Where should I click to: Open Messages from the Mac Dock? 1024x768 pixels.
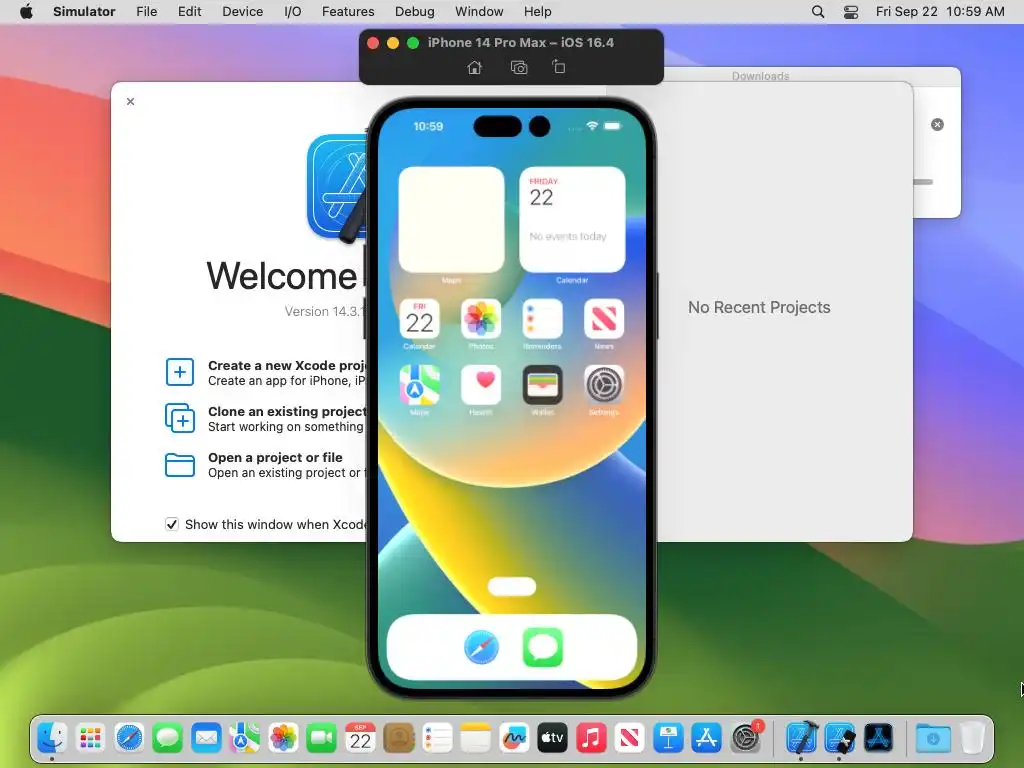(x=167, y=738)
